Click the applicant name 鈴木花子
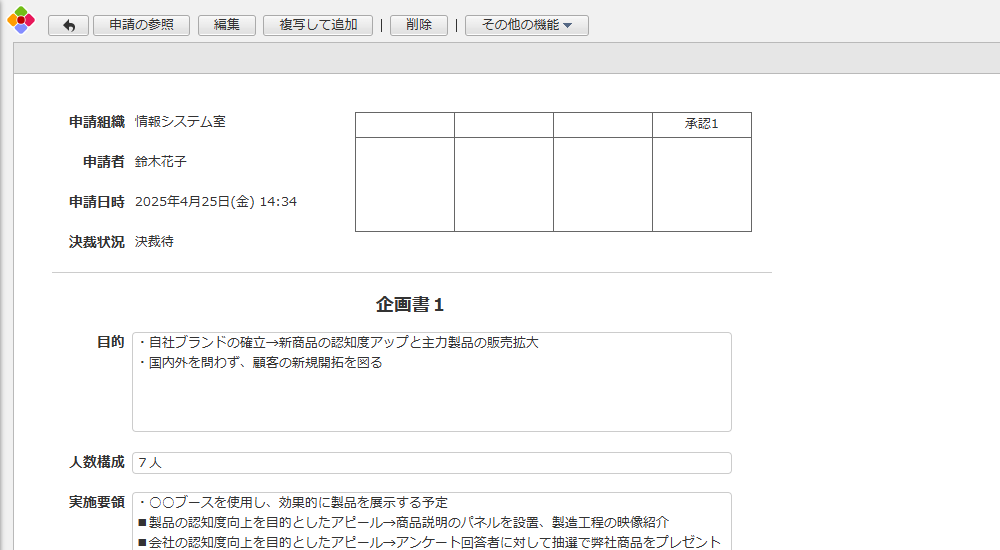The height and width of the screenshot is (550, 1000). 161,161
